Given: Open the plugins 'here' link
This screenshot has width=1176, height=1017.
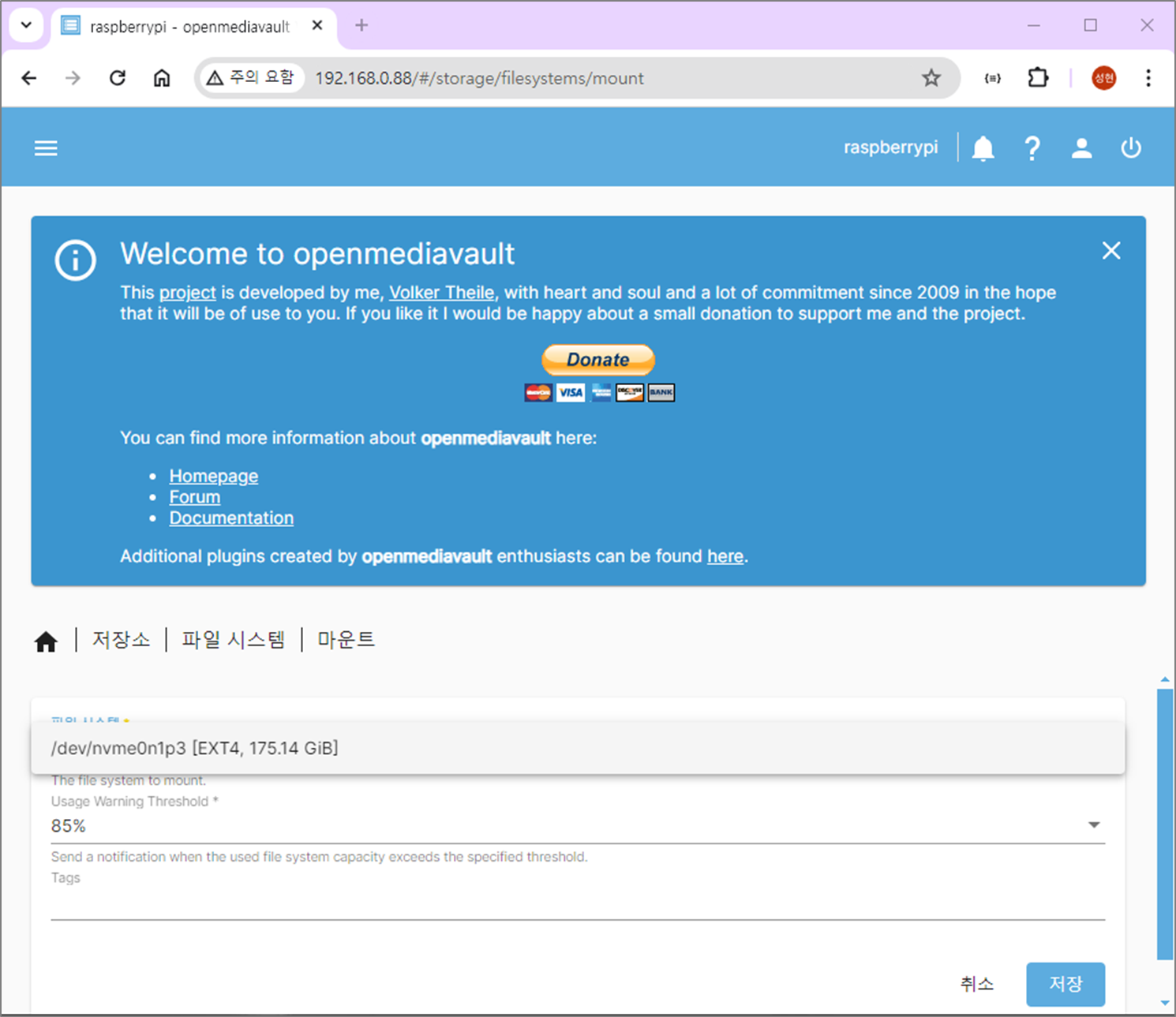Looking at the screenshot, I should coord(725,556).
